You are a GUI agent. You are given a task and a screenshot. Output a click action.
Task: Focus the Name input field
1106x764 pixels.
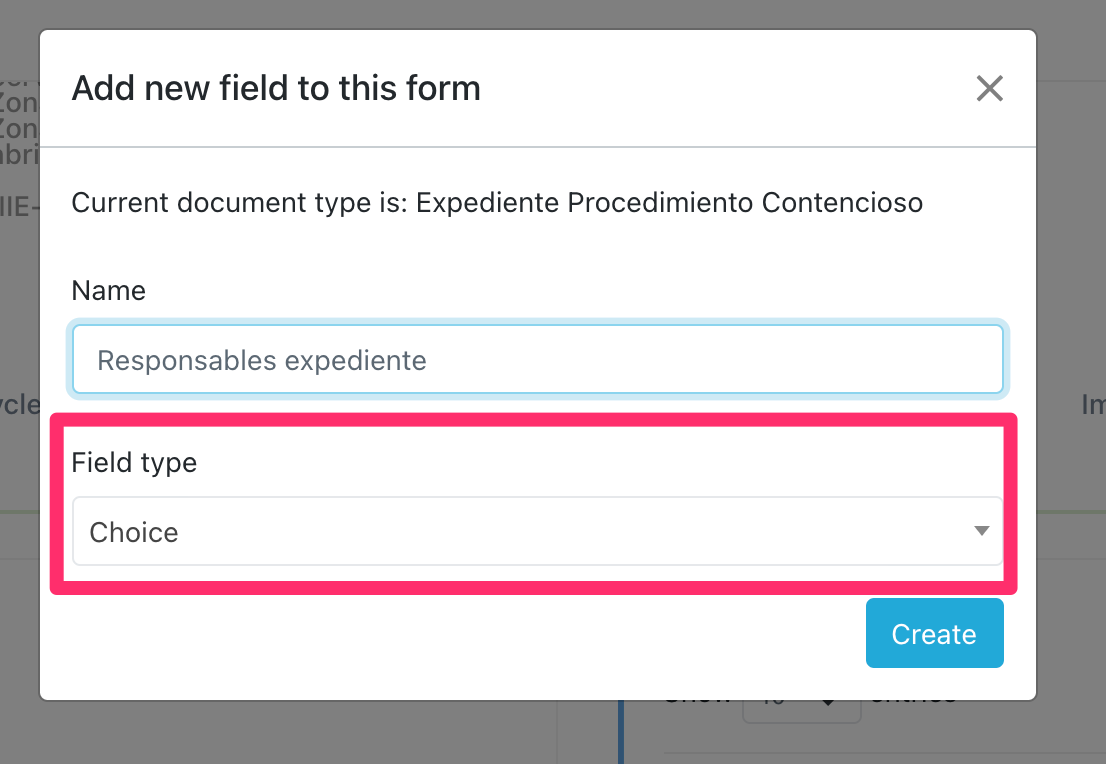[538, 359]
